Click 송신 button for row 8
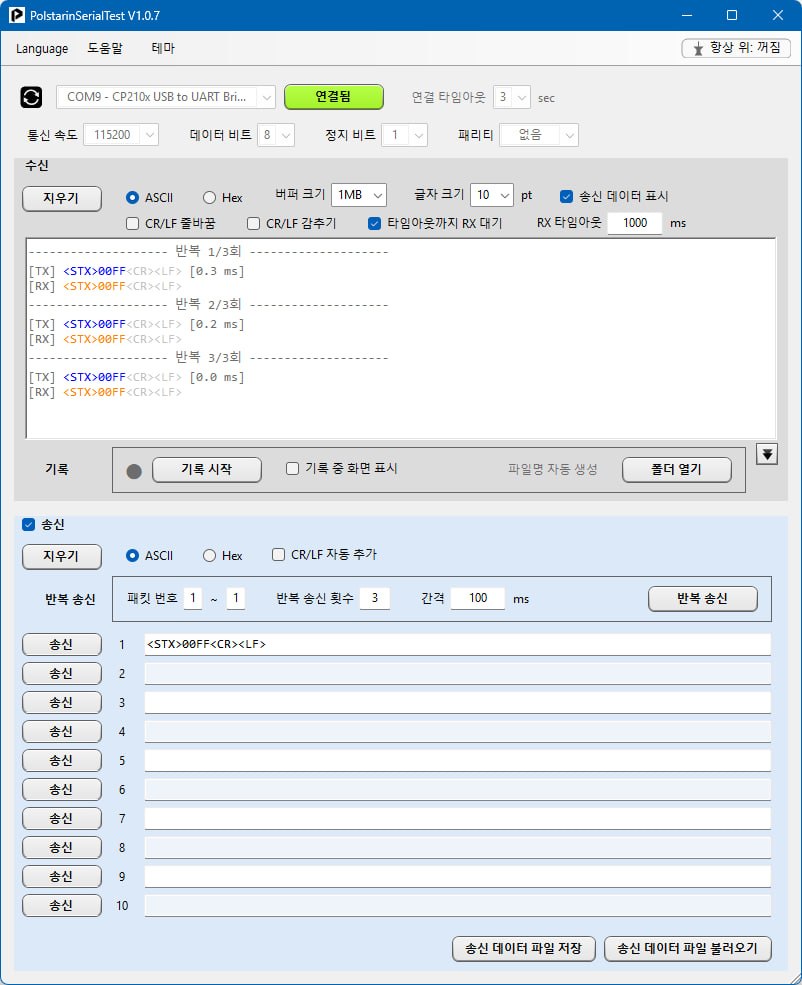The height and width of the screenshot is (985, 802). [62, 847]
